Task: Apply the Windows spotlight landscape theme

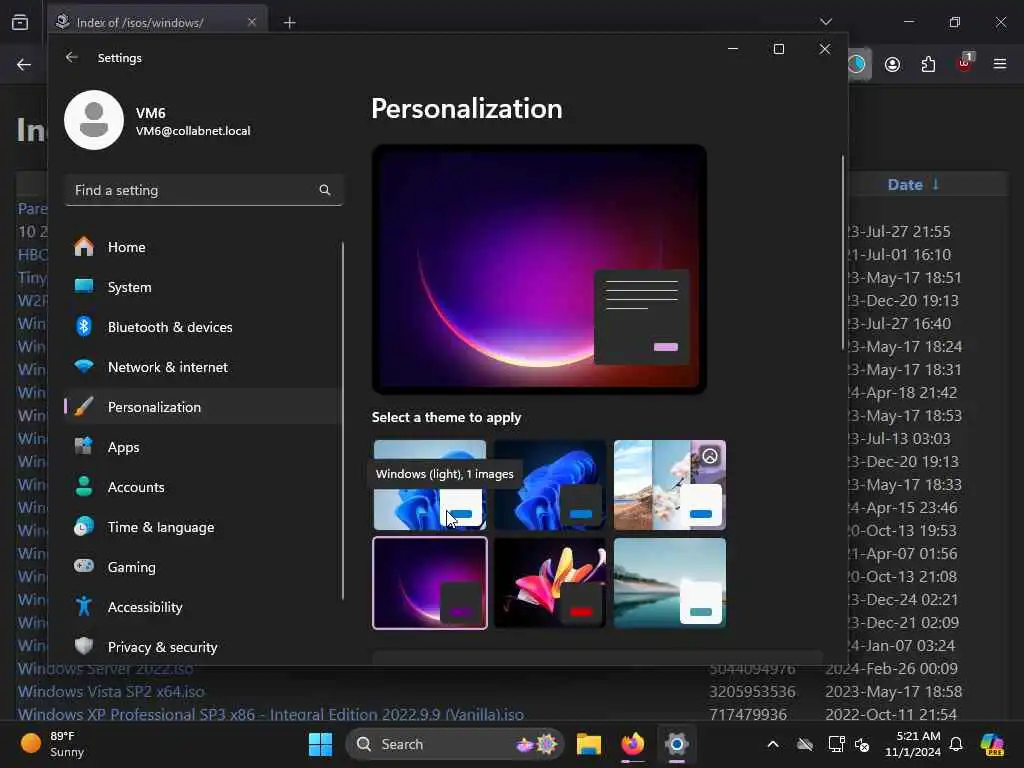Action: click(x=669, y=485)
